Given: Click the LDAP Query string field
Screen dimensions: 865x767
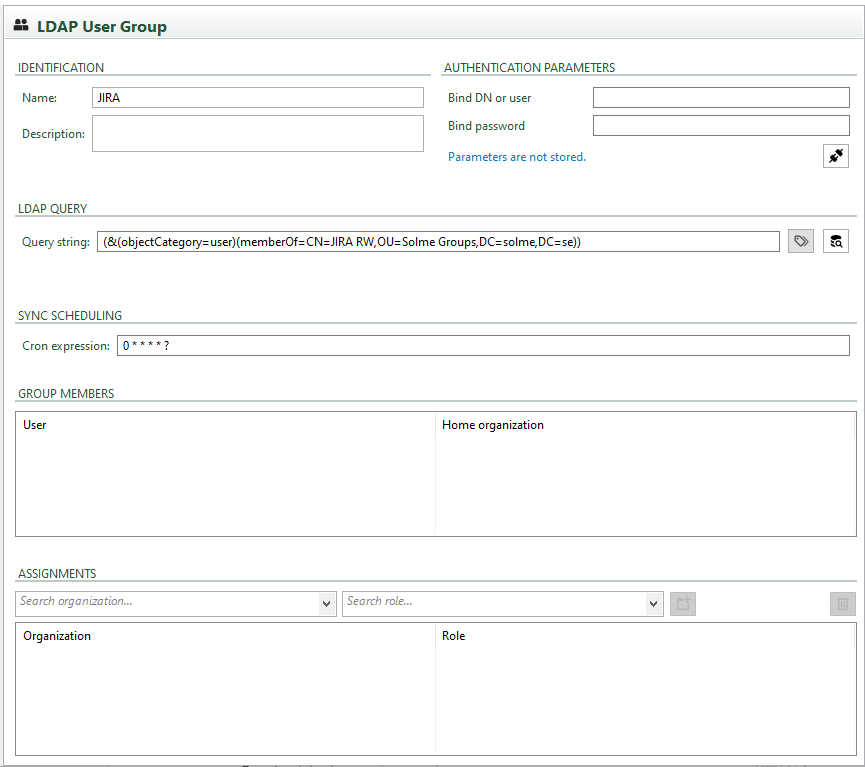Looking at the screenshot, I should click(x=438, y=242).
